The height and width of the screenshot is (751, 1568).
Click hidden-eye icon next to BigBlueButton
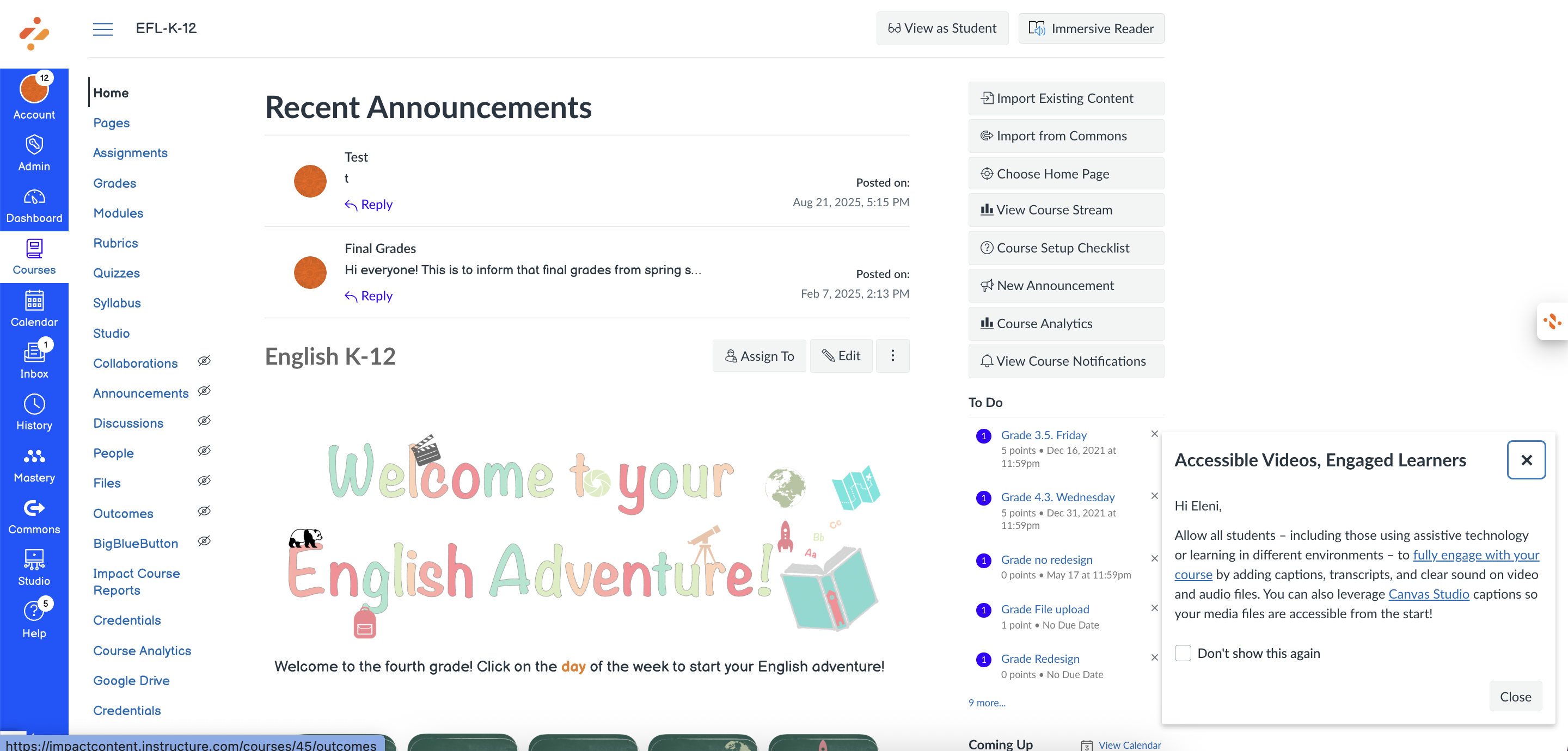(205, 541)
